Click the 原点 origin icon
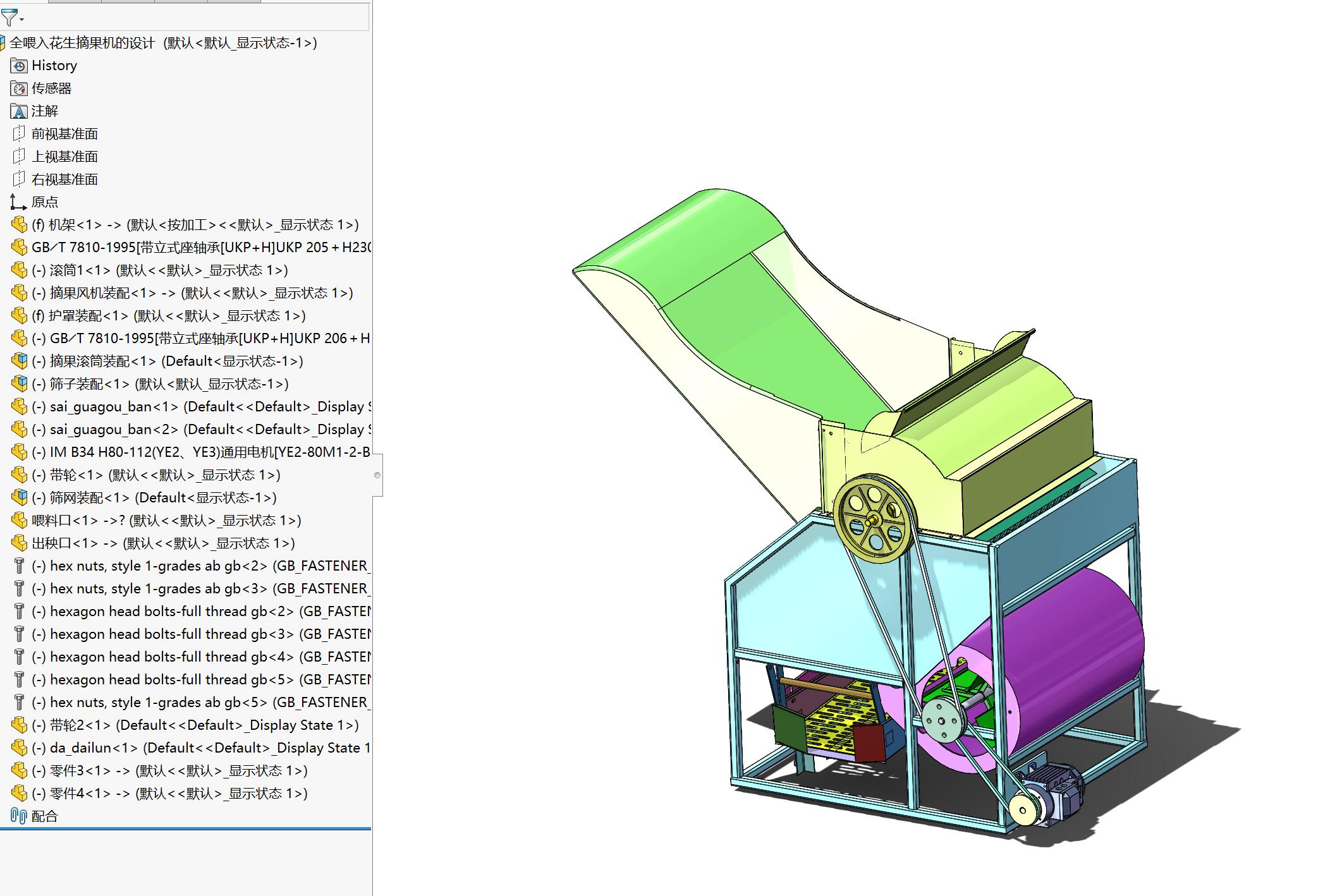 point(19,202)
